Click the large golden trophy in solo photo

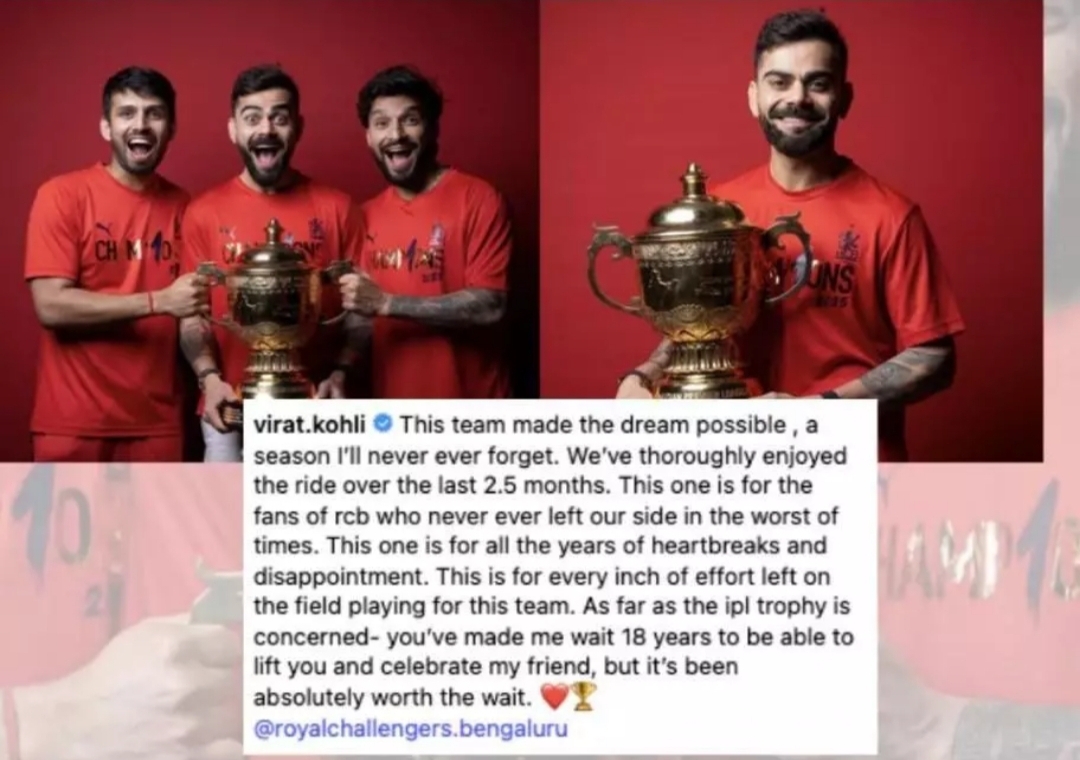coord(696,283)
